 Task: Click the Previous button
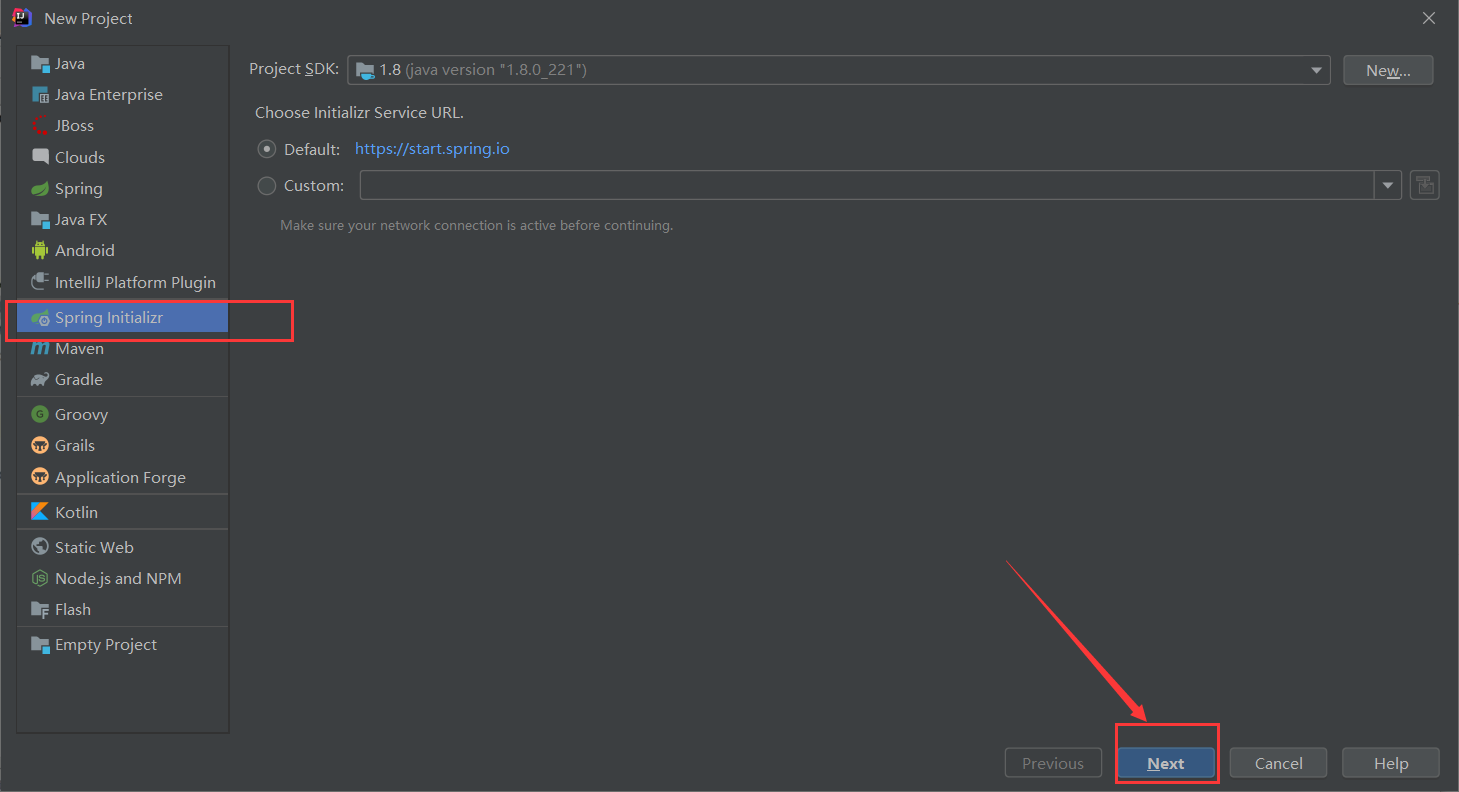tap(1053, 763)
